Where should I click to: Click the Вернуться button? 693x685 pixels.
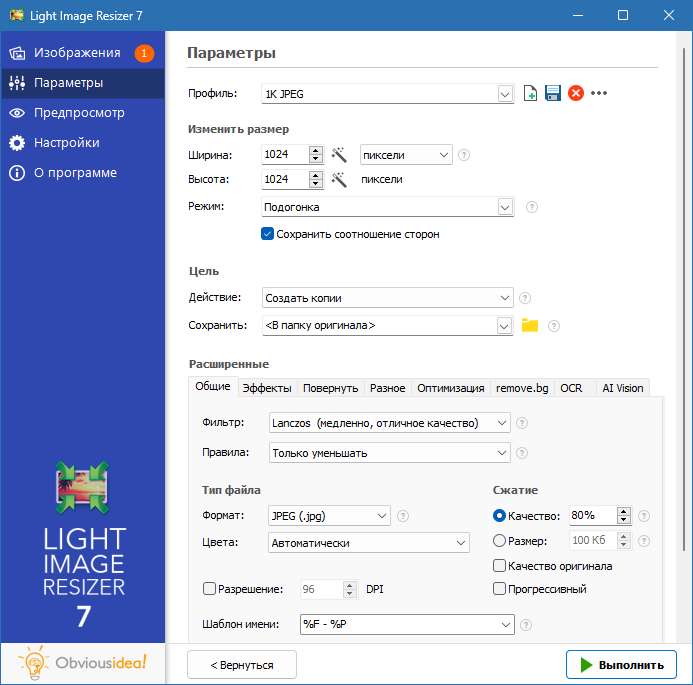(x=242, y=665)
